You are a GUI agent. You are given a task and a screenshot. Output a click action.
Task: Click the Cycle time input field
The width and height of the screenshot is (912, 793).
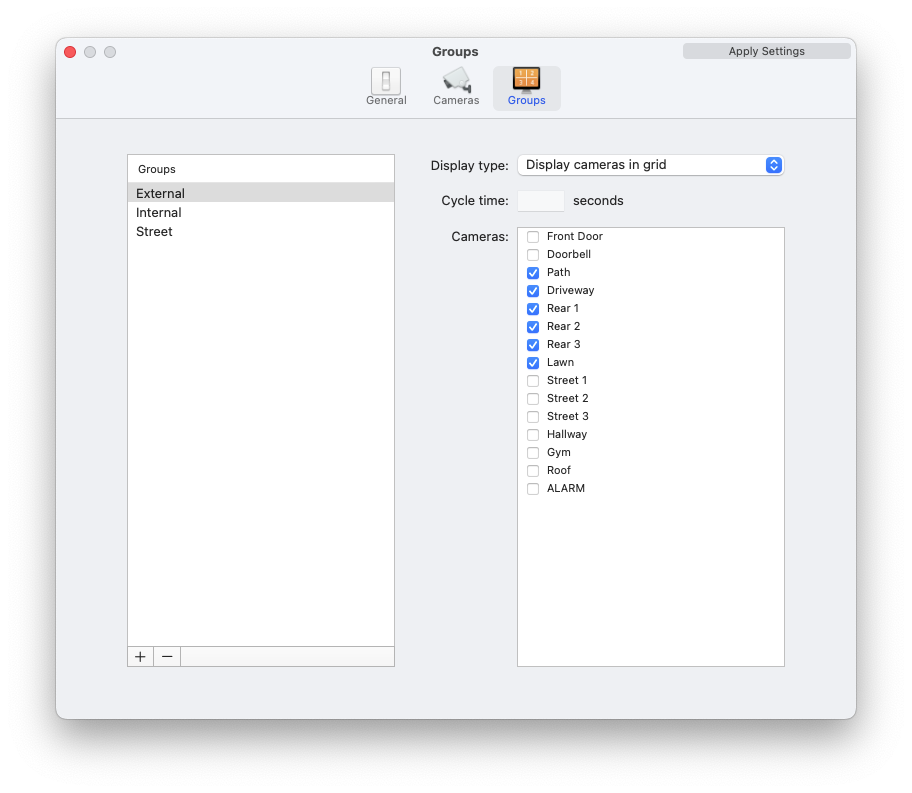click(540, 200)
